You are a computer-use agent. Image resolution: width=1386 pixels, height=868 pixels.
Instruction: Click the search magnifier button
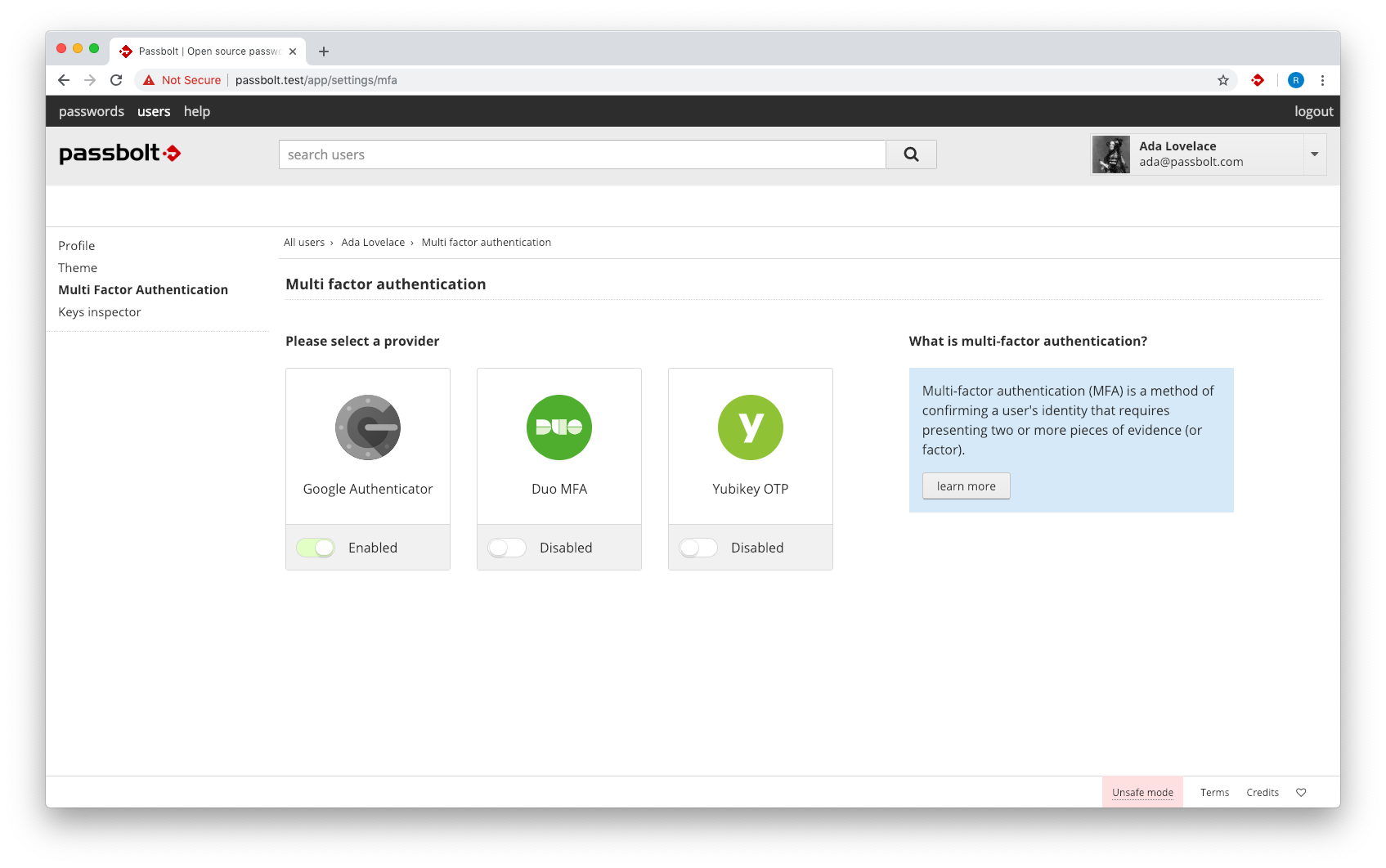pyautogui.click(x=911, y=154)
